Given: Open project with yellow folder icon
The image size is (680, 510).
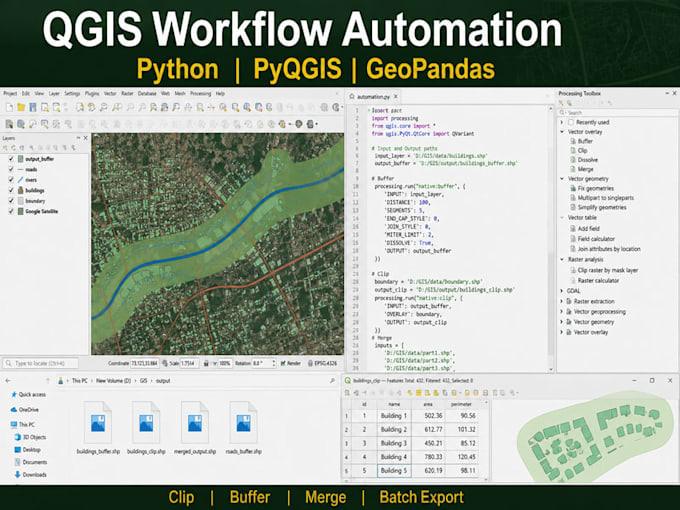Looking at the screenshot, I should click(21, 107).
